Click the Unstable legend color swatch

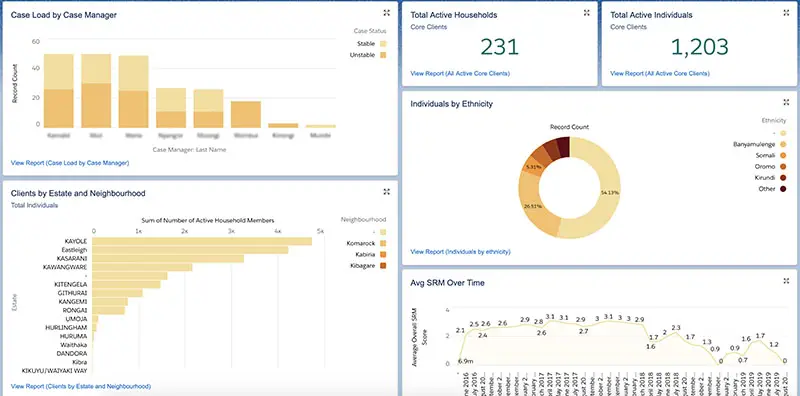click(x=383, y=55)
